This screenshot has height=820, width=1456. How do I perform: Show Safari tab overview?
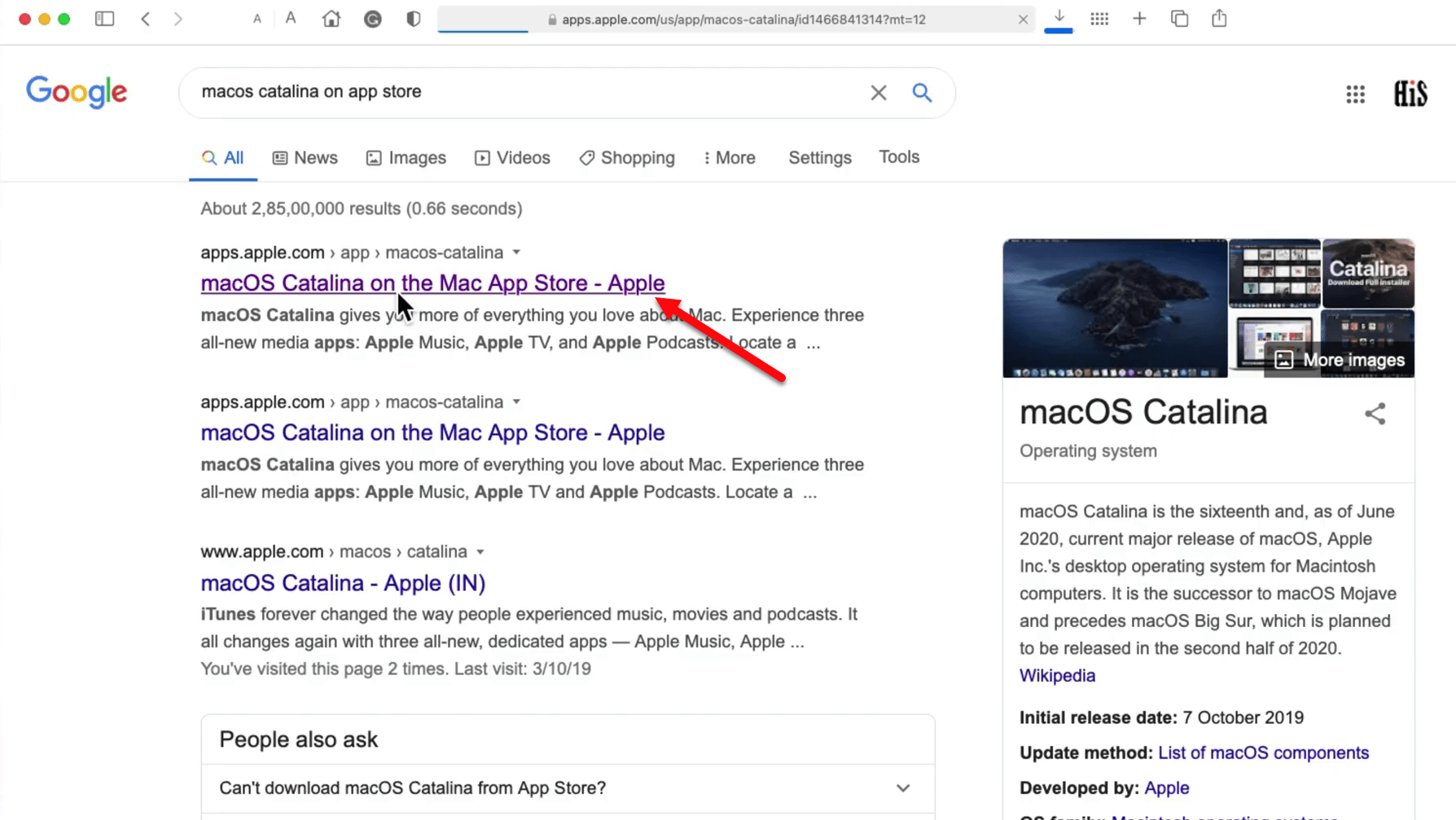[x=1179, y=19]
